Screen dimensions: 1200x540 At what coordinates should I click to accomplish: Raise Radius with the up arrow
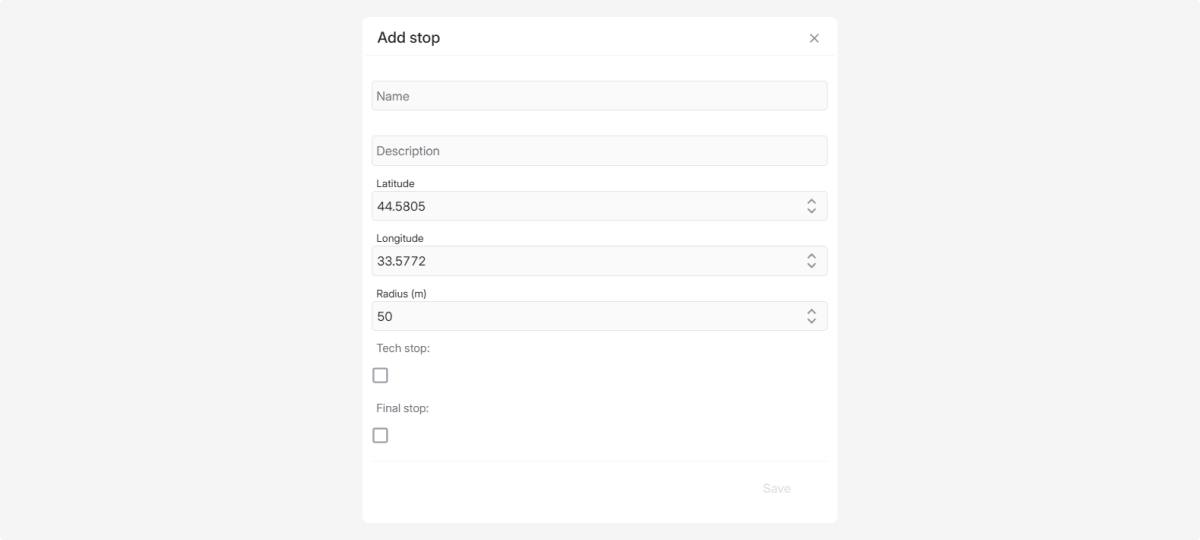812,311
